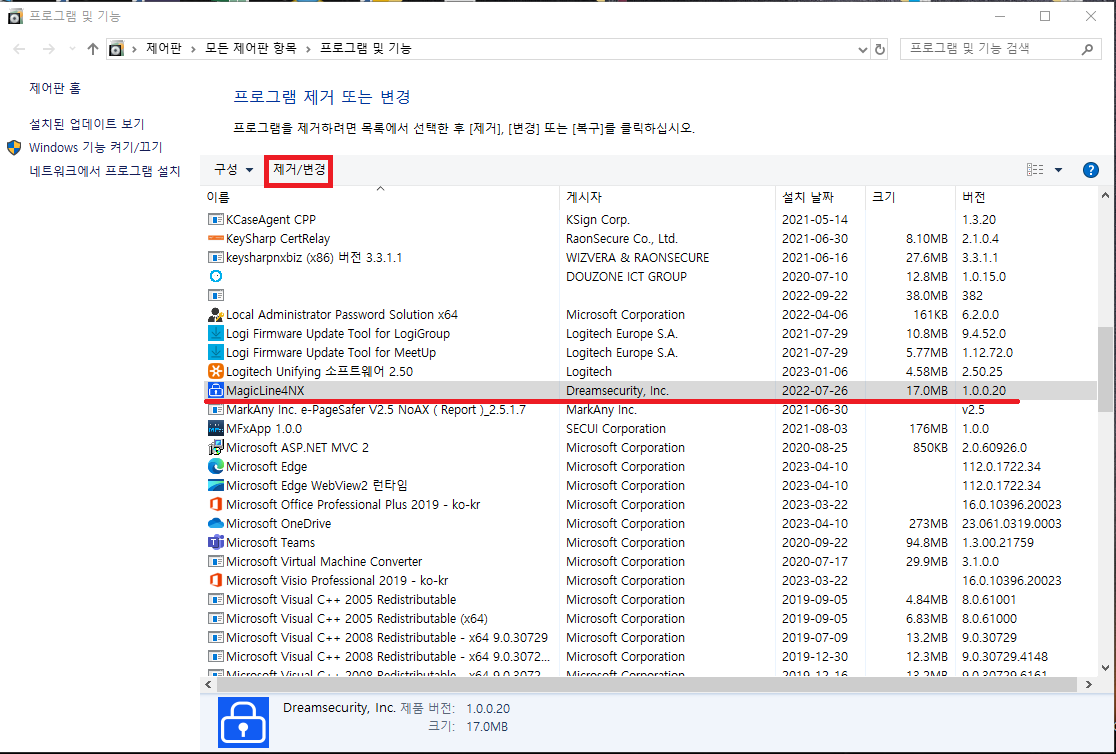1116x754 pixels.
Task: Open 네트워크에서 프로그램 설치 link
Action: click(x=105, y=171)
